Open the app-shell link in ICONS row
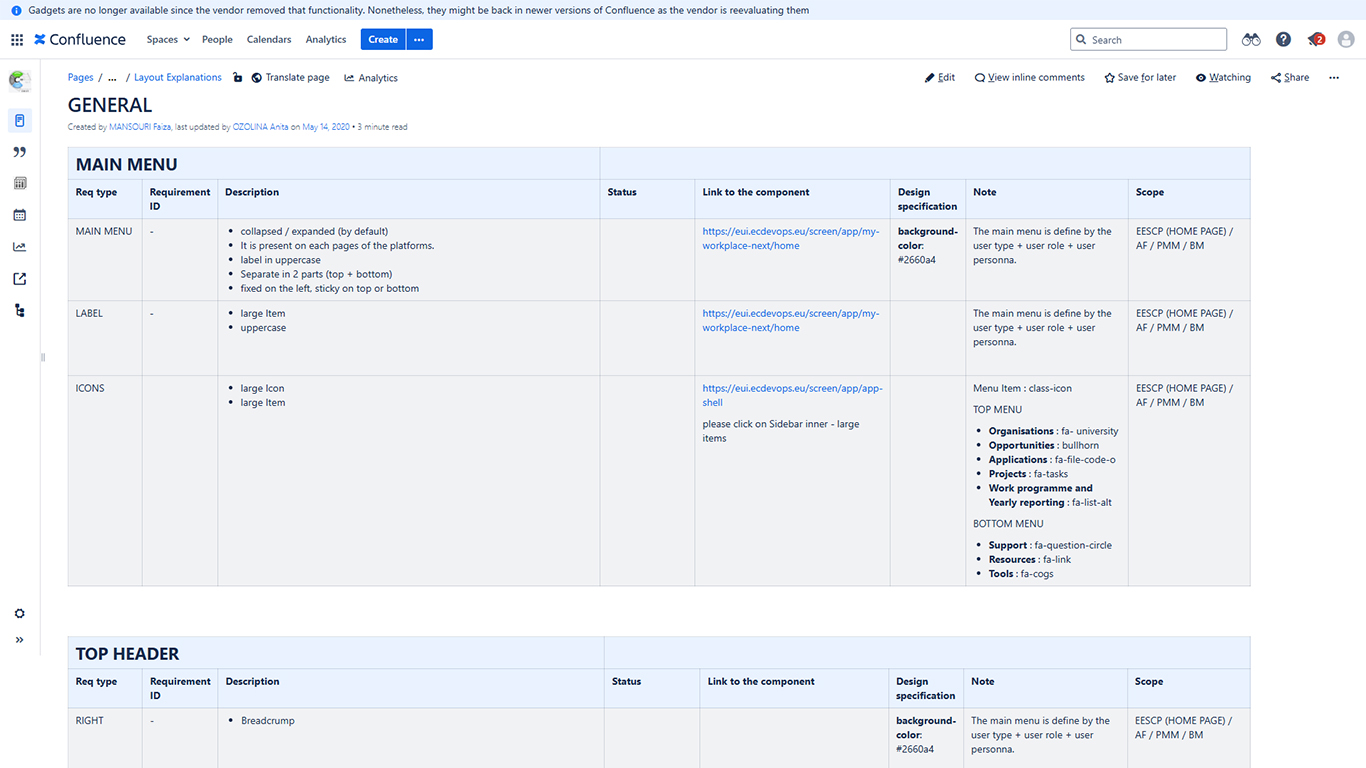 (792, 396)
